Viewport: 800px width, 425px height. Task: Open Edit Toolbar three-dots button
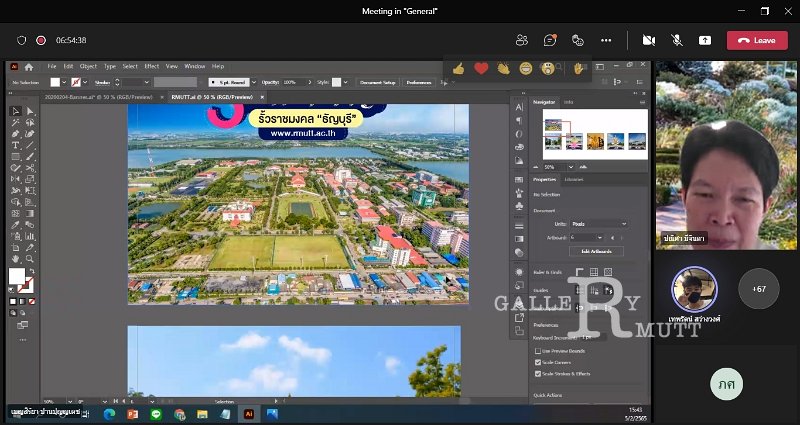23,340
